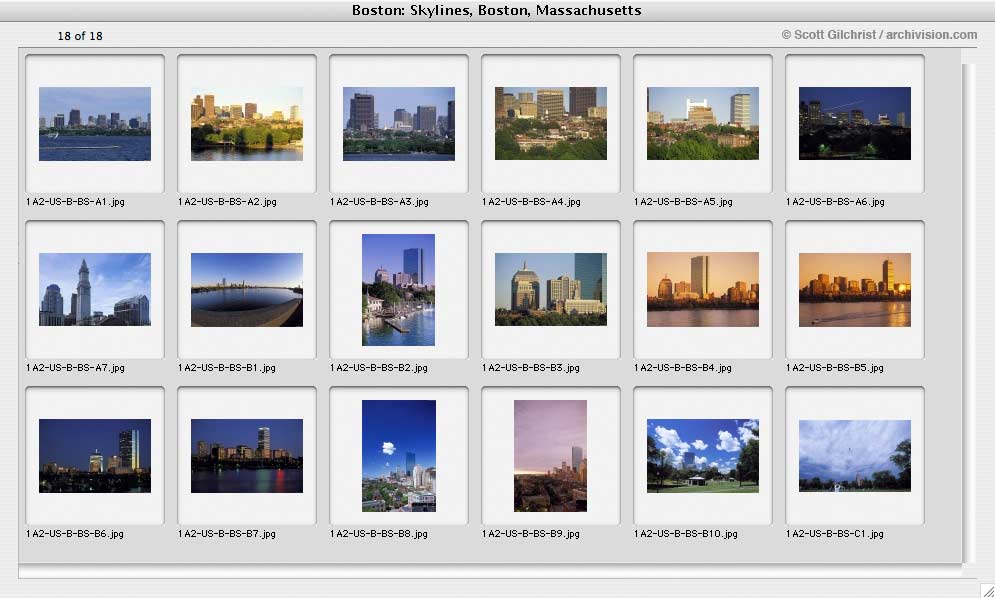Click filename label 1A2-US-B-BS-B5.jpg
The height and width of the screenshot is (598, 995).
(x=834, y=368)
